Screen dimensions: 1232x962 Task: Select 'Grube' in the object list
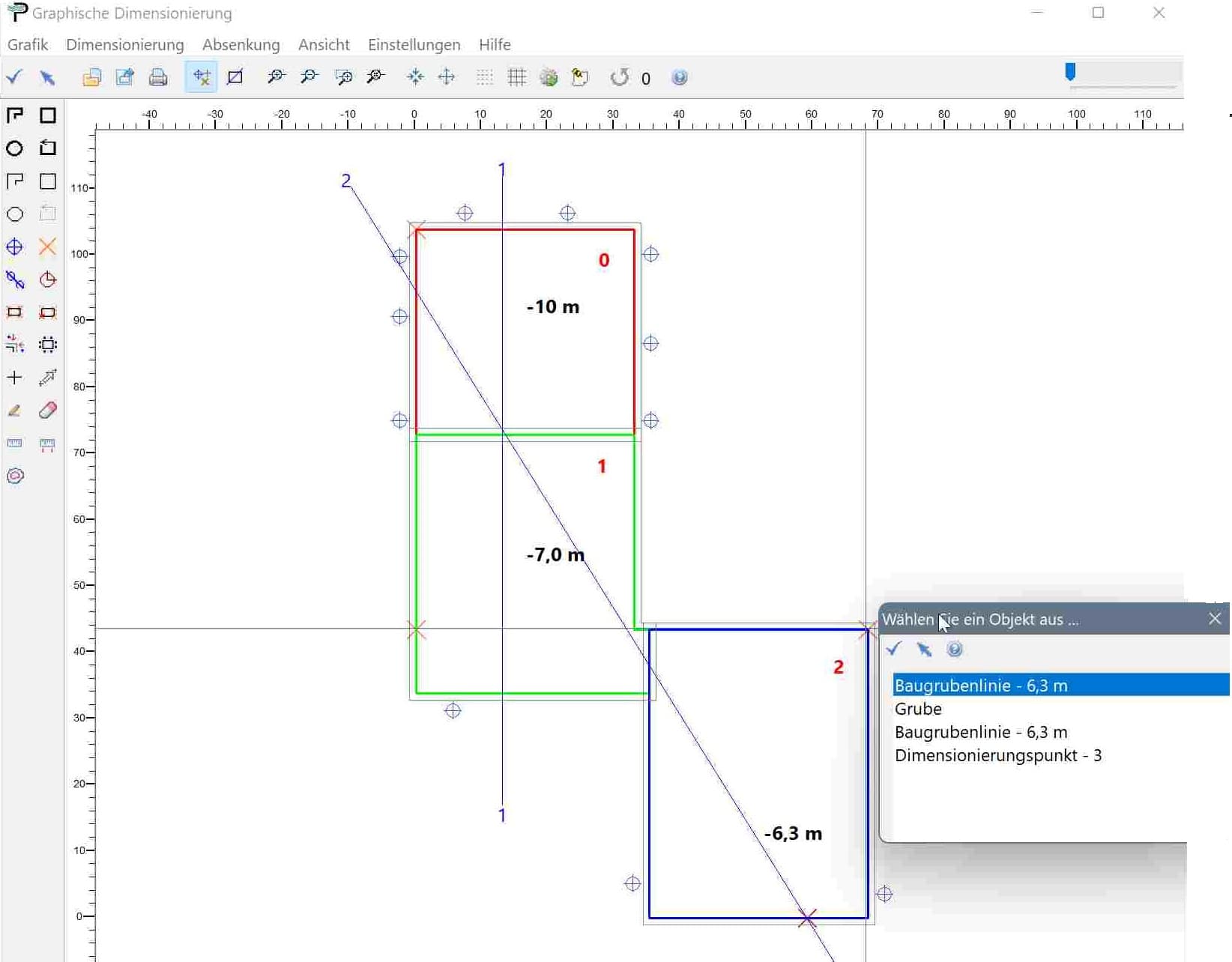click(918, 709)
